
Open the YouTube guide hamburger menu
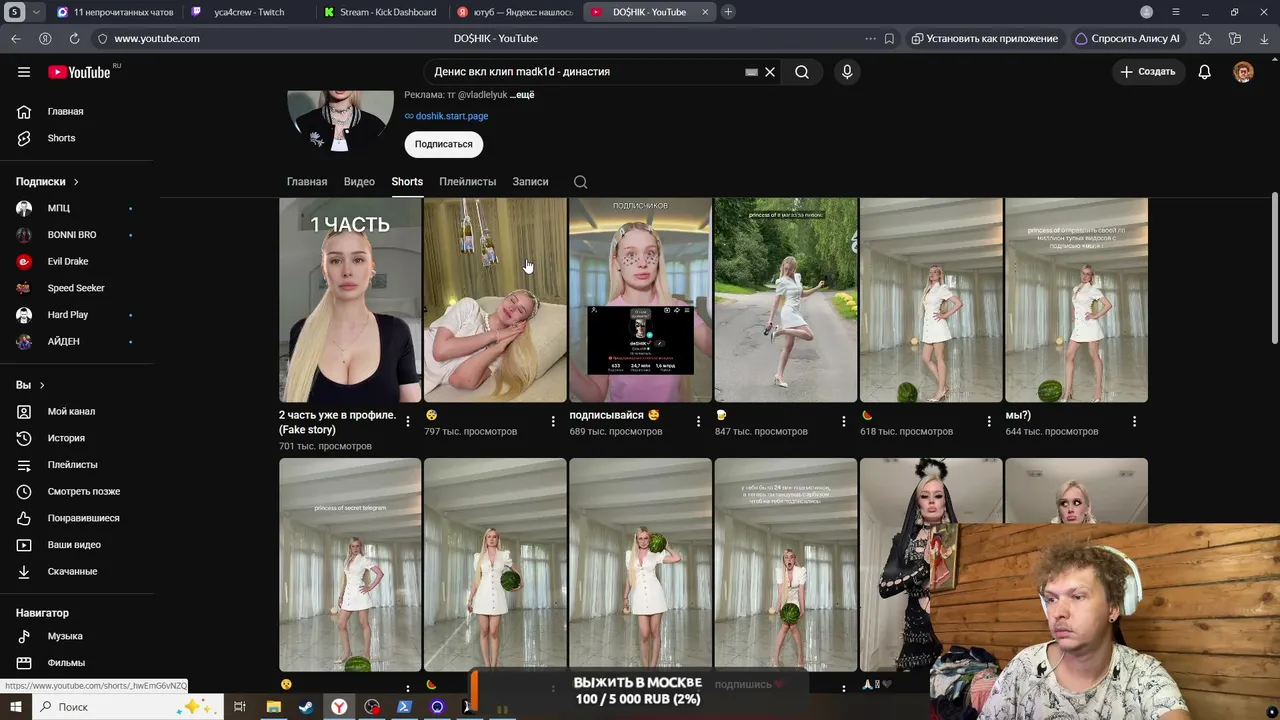[24, 72]
